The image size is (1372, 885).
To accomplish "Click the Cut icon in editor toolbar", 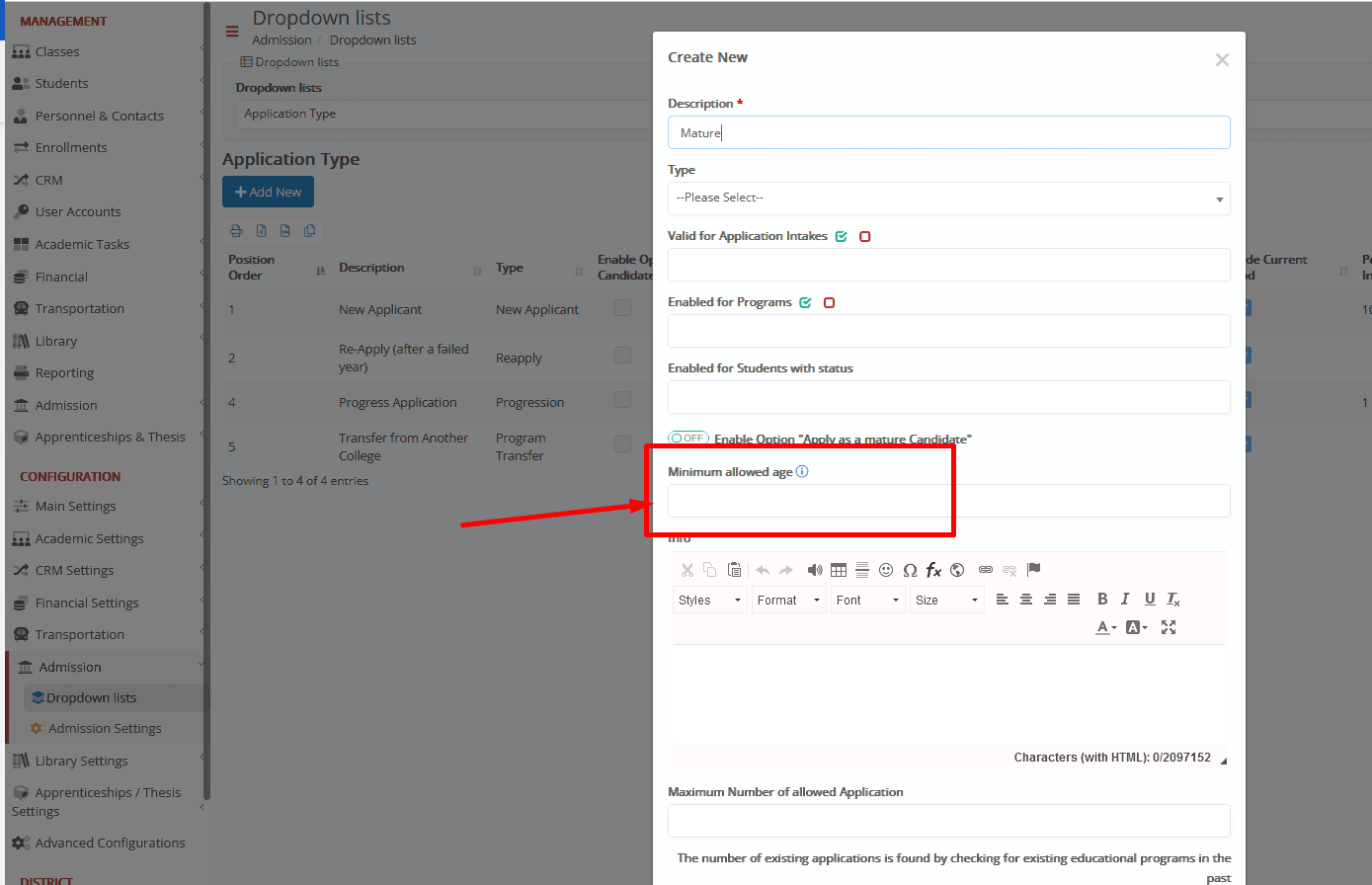I will 687,570.
